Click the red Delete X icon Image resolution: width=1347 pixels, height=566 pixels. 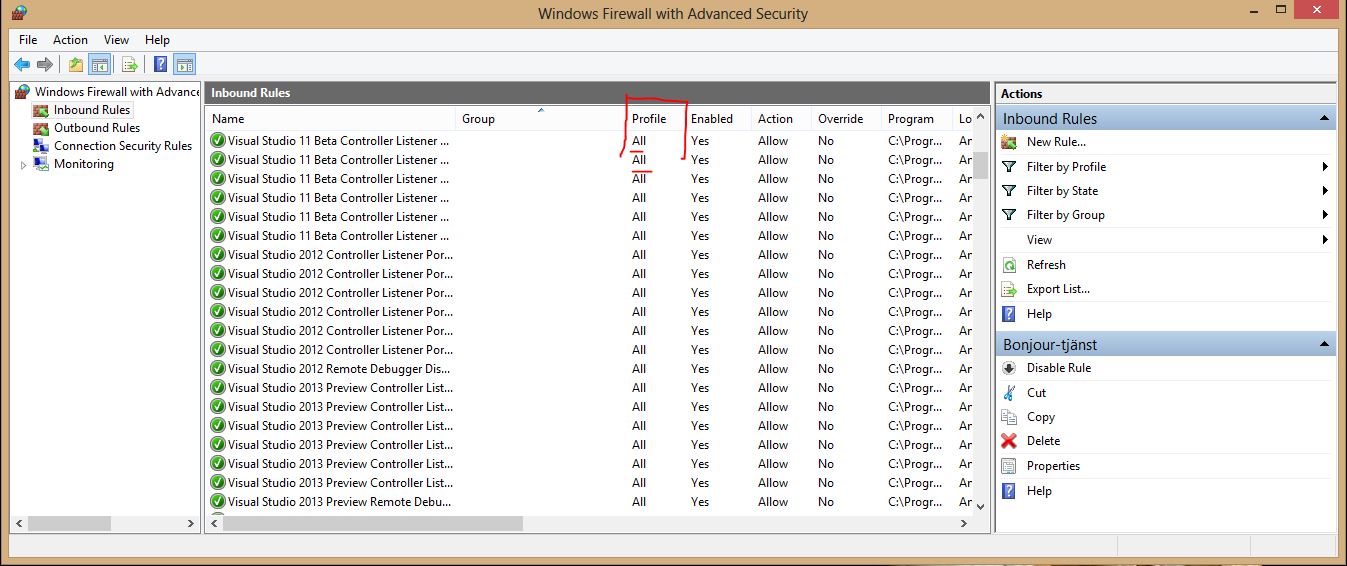1009,441
